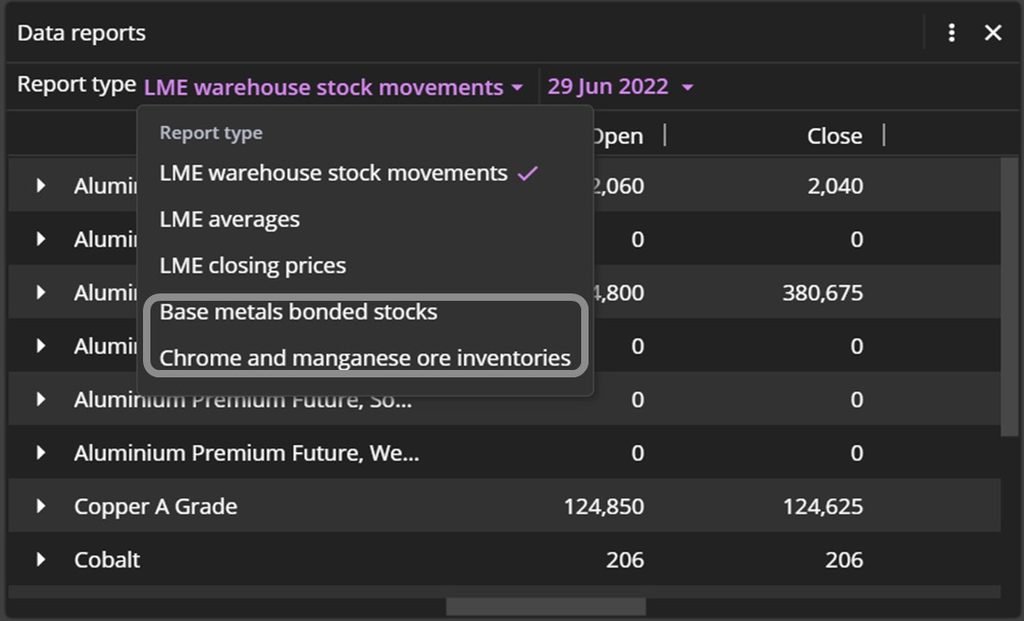Image resolution: width=1024 pixels, height=621 pixels.
Task: Sort by the Close column header
Action: click(835, 136)
